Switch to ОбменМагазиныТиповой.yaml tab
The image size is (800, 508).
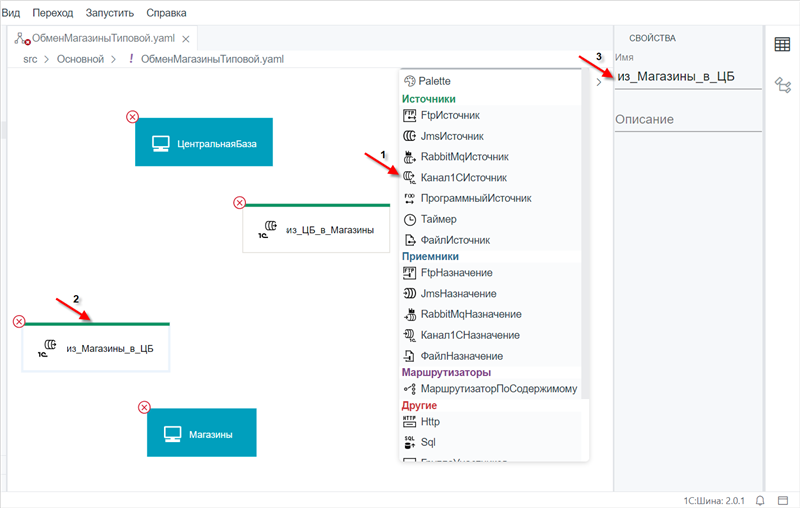[x=103, y=38]
